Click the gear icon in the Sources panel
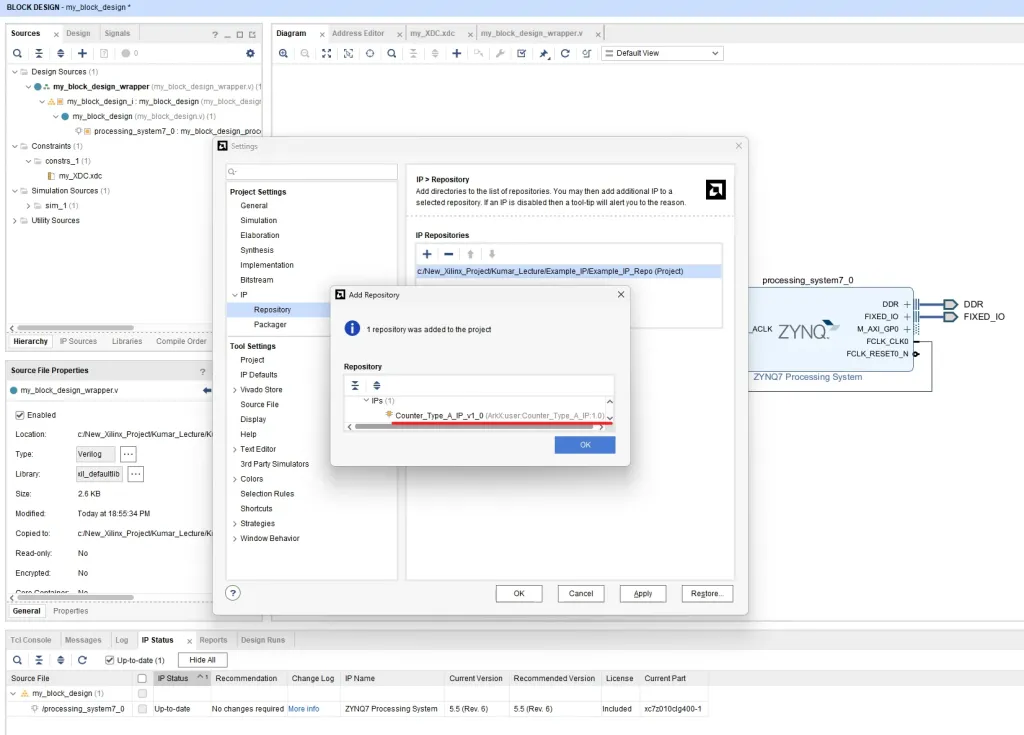The image size is (1024, 735). [x=250, y=53]
